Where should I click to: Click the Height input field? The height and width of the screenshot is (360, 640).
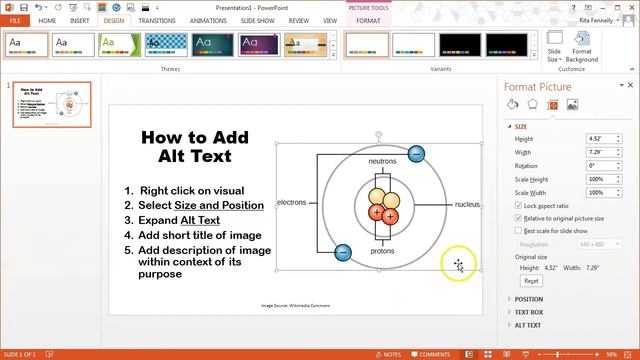601,139
